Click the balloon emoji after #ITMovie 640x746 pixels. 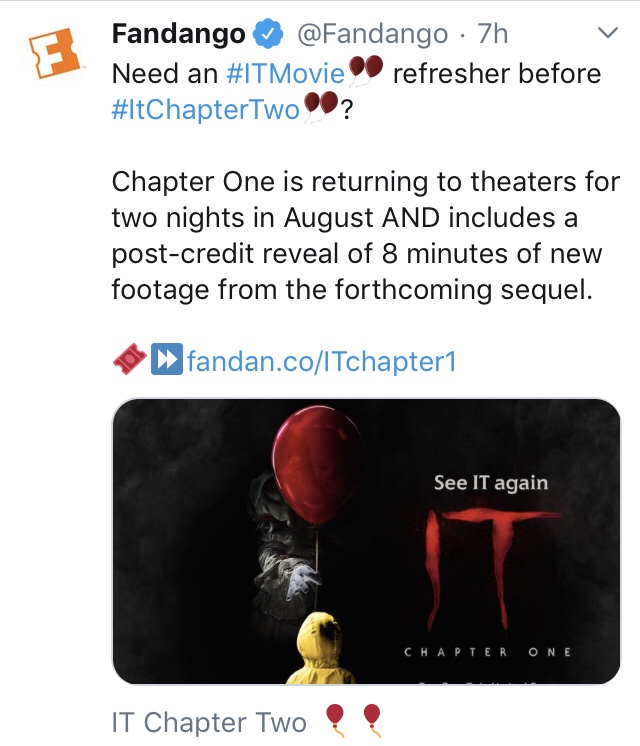365,71
